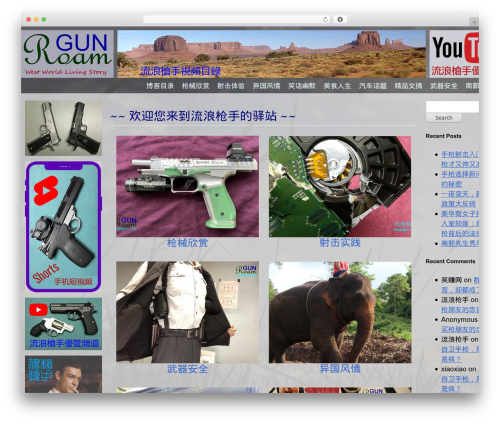Click the shoulder holster photo

(187, 312)
